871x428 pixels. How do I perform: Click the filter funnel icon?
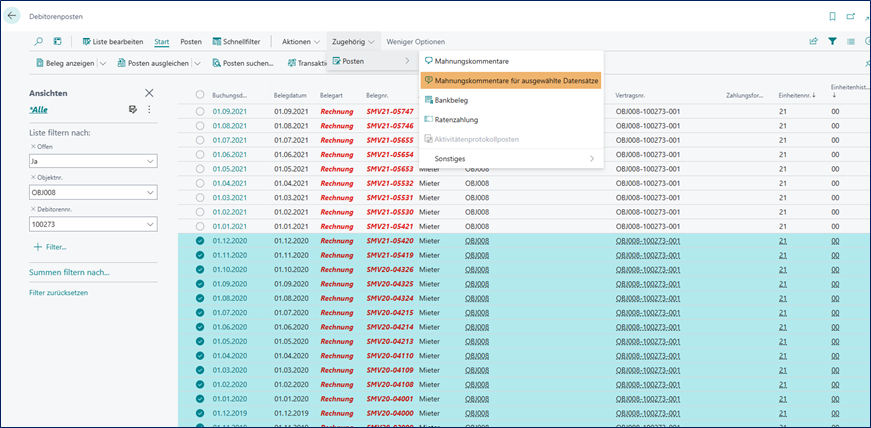pyautogui.click(x=831, y=41)
